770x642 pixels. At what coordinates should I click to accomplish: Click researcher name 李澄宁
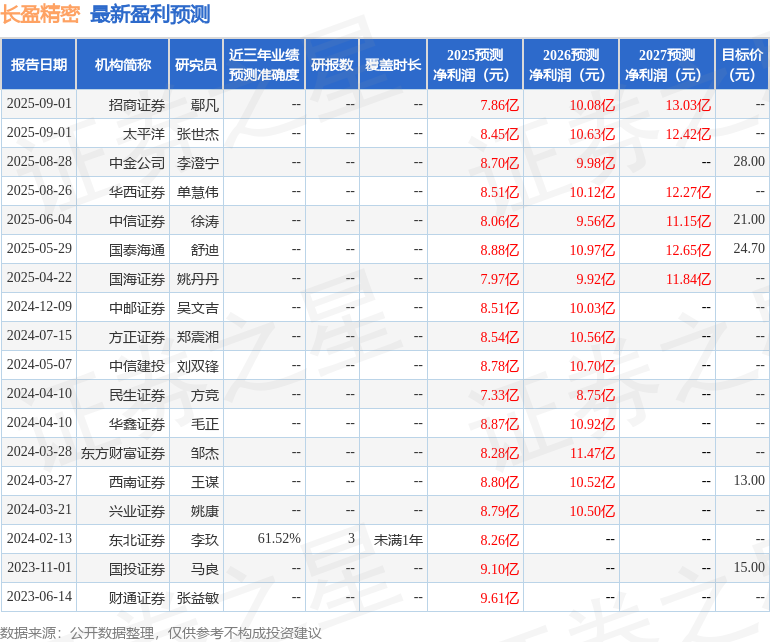197,163
